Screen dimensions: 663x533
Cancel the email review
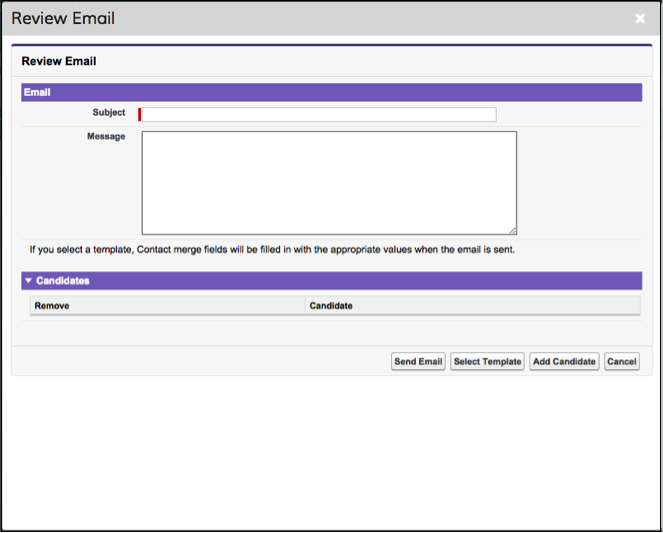pos(622,361)
